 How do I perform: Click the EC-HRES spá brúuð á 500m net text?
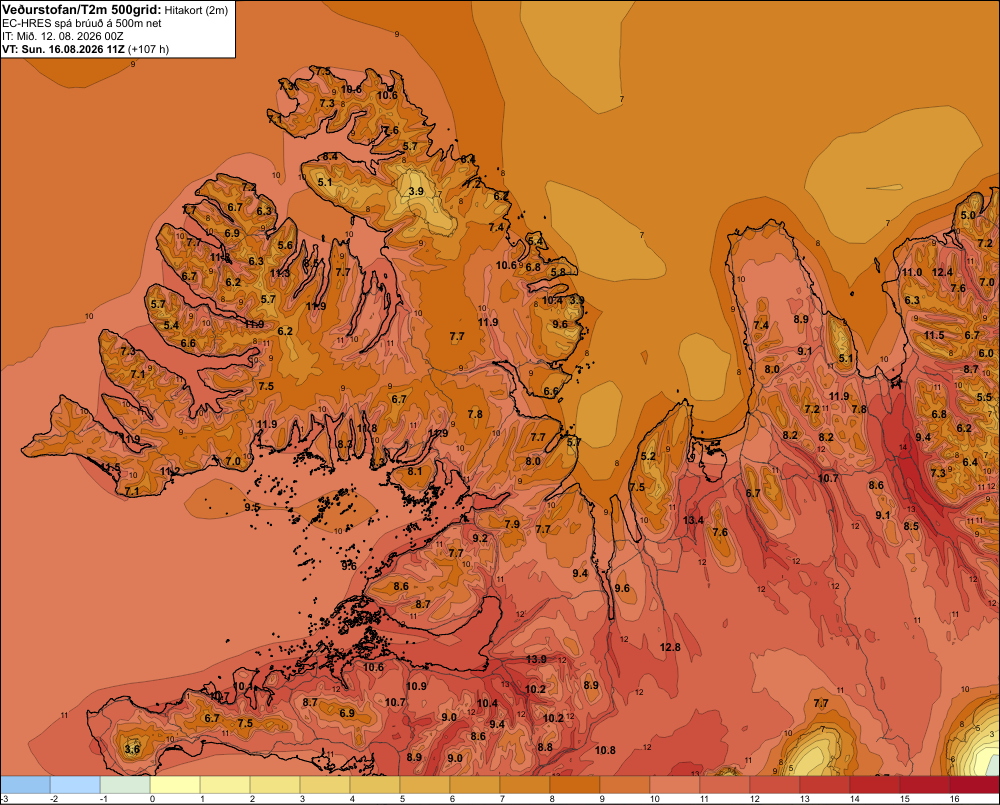point(82,23)
